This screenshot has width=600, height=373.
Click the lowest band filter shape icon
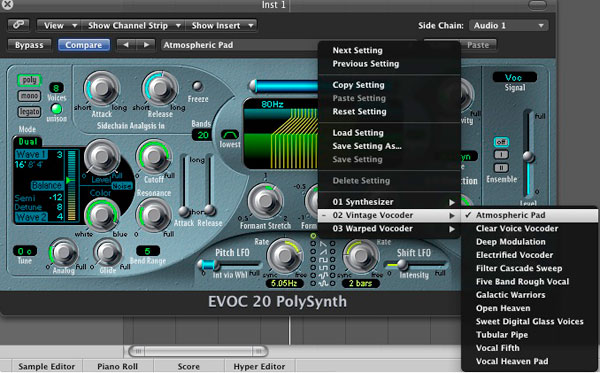point(230,134)
